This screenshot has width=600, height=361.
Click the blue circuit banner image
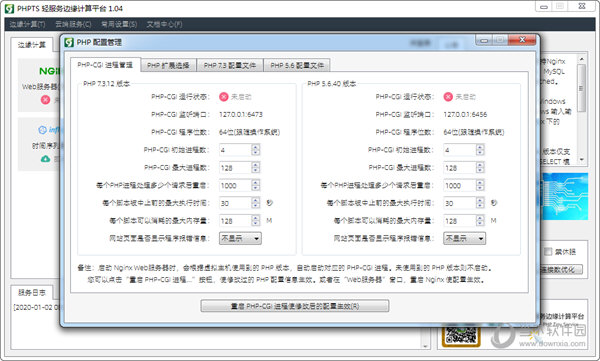(x=565, y=196)
